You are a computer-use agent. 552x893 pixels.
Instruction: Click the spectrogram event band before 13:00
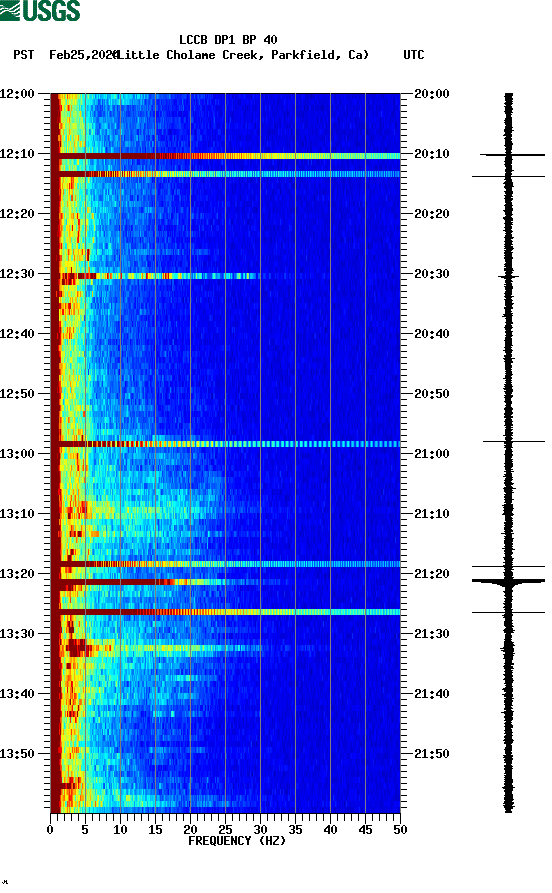(x=226, y=444)
